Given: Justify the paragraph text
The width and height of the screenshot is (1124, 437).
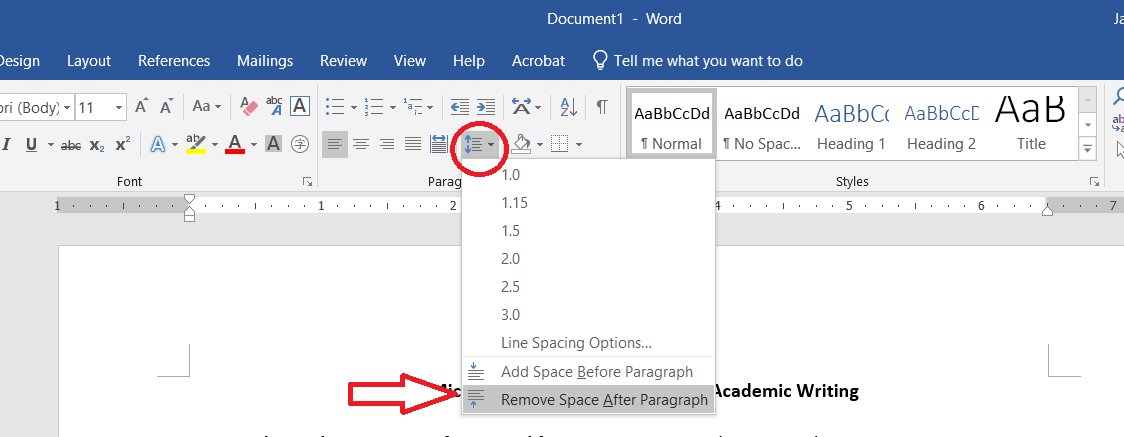Looking at the screenshot, I should (x=413, y=145).
